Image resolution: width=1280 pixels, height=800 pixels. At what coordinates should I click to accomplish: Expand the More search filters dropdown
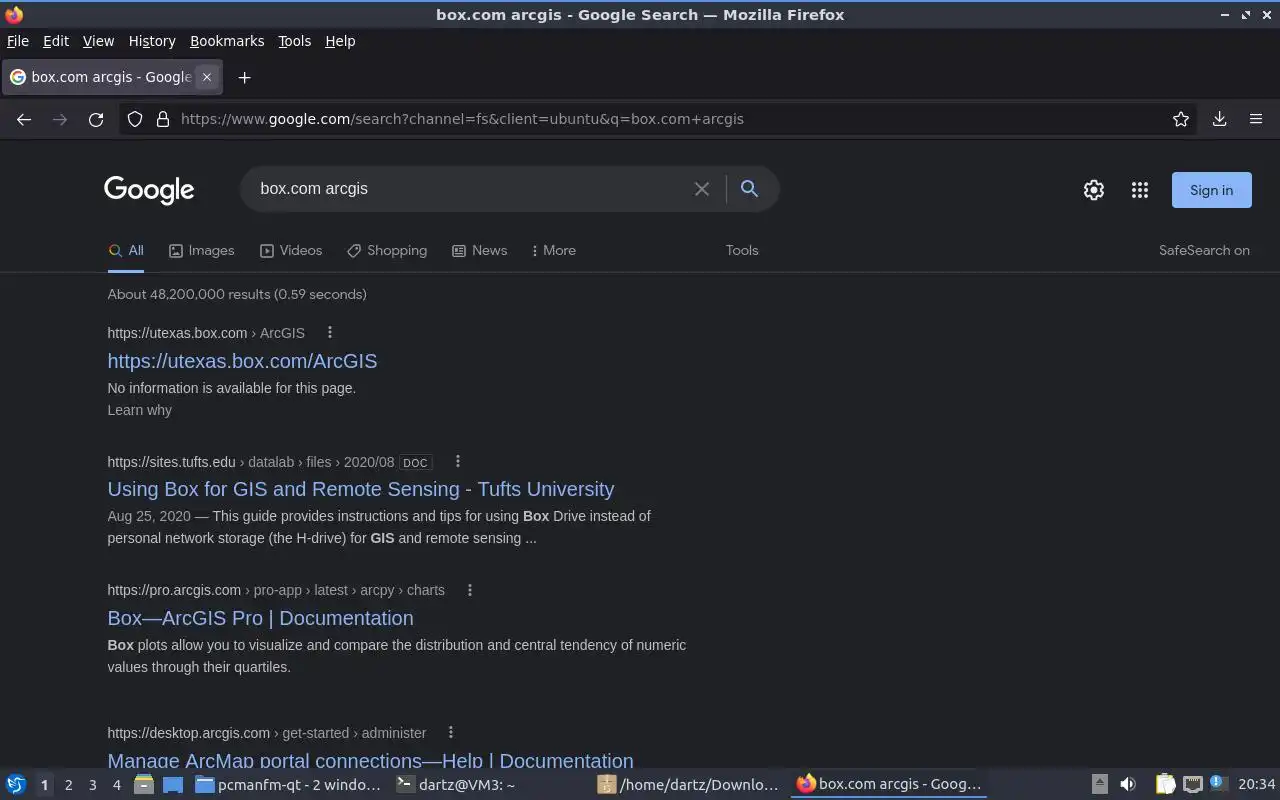pos(553,251)
